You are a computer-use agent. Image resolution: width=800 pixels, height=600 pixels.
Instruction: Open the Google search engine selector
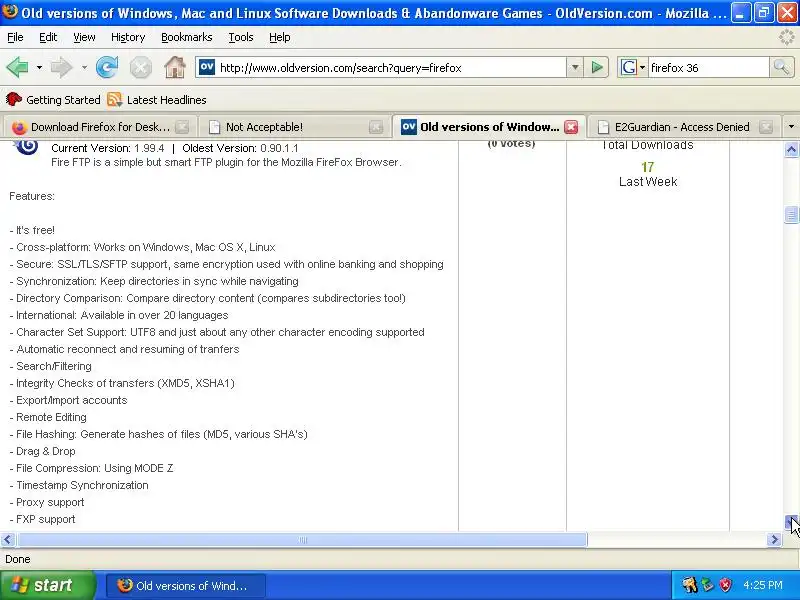633,67
